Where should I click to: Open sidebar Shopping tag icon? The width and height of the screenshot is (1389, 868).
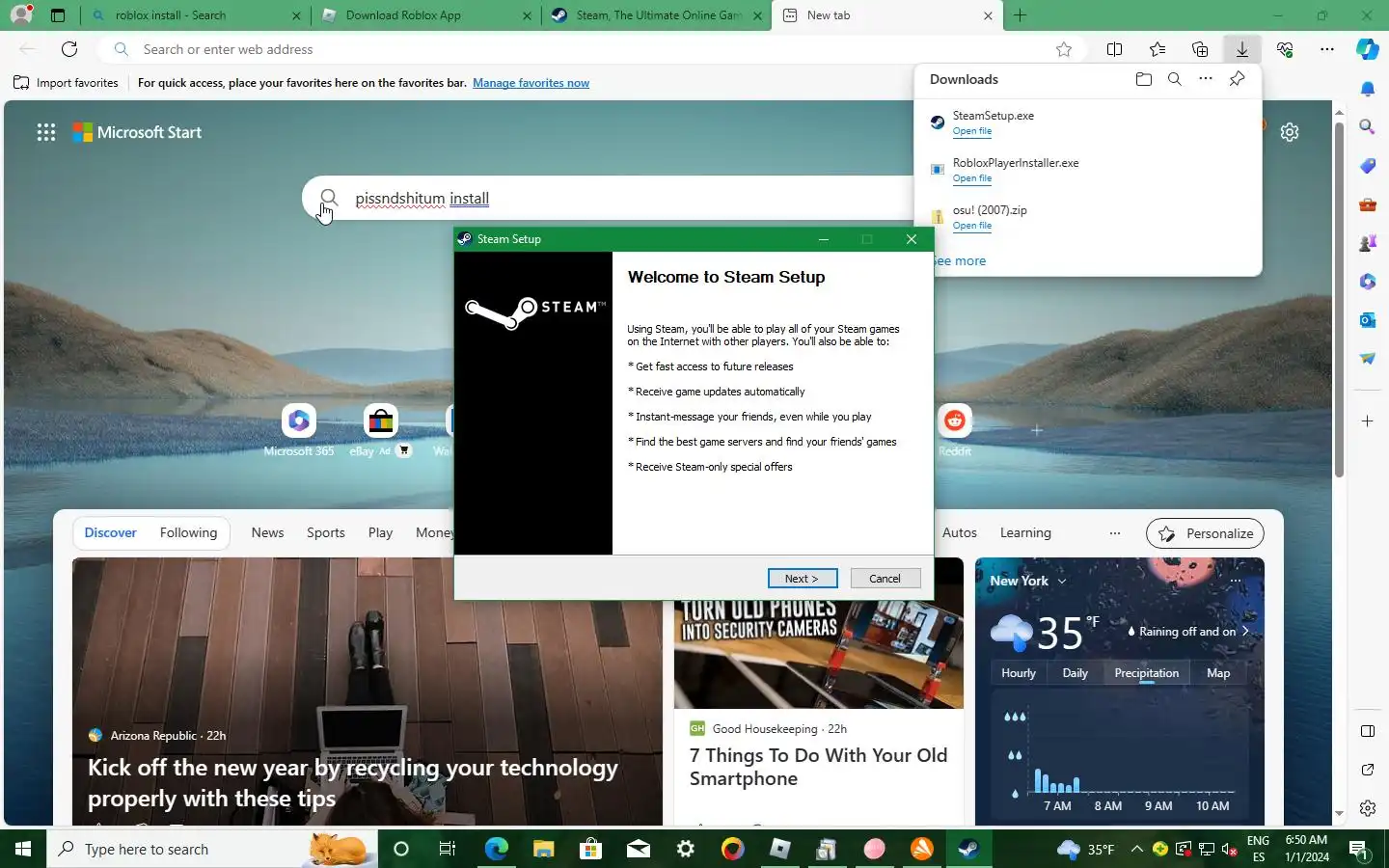(1368, 166)
